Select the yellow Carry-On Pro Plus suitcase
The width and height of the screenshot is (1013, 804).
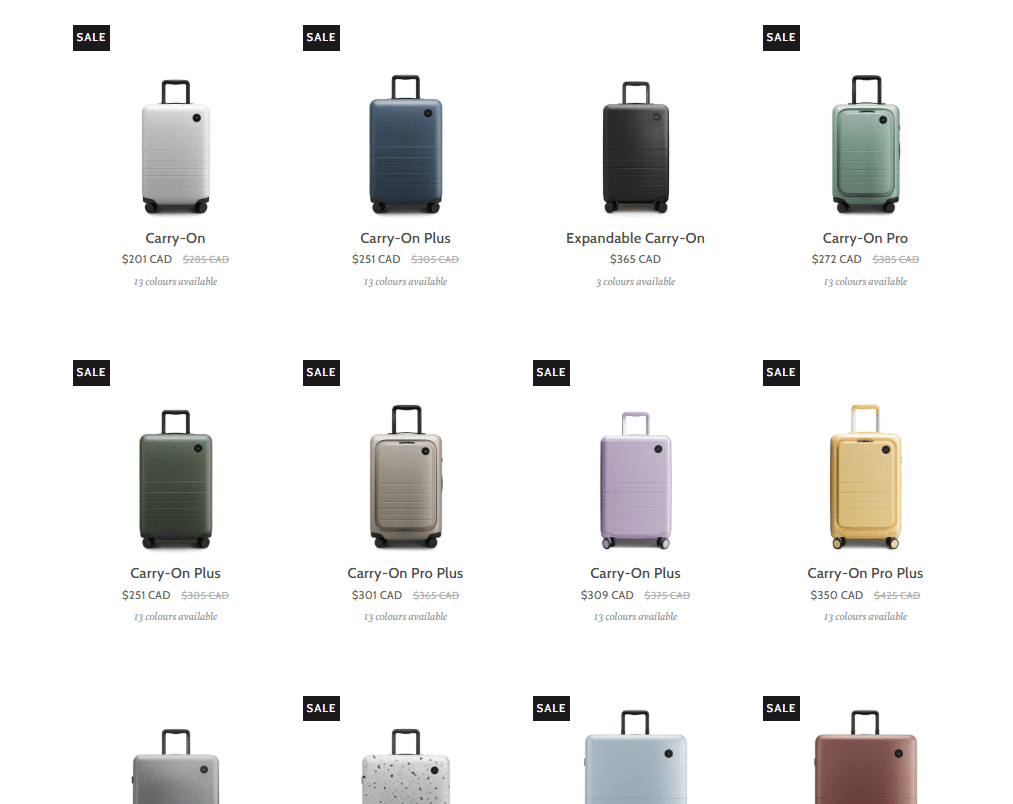pyautogui.click(x=866, y=477)
